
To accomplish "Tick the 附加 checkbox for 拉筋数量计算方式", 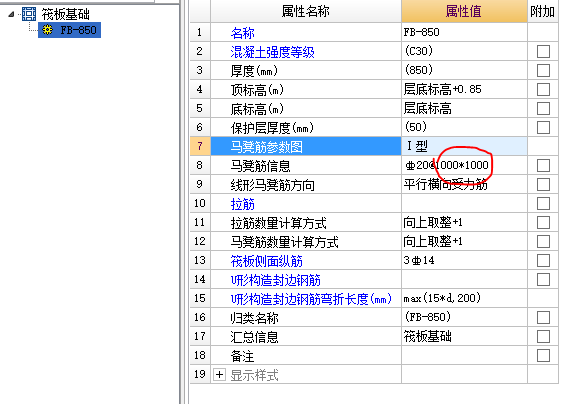I will tap(543, 223).
